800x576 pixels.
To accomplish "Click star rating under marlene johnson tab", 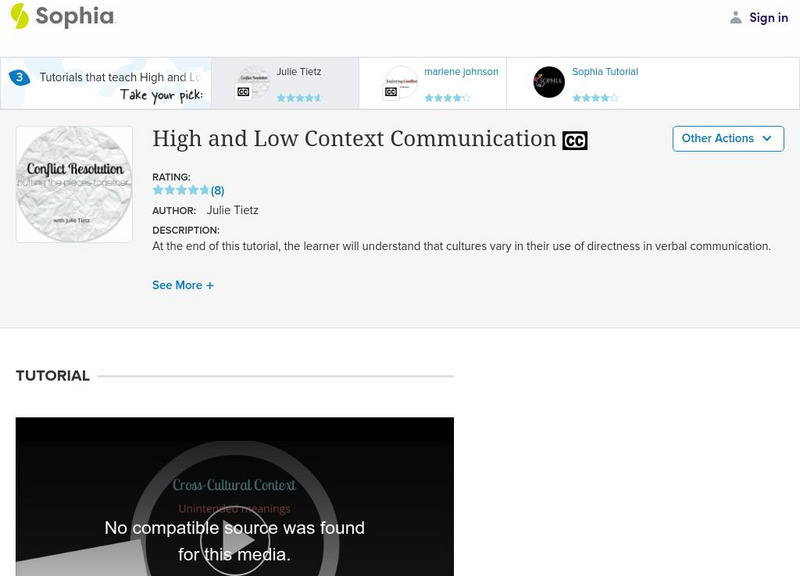I will click(447, 98).
